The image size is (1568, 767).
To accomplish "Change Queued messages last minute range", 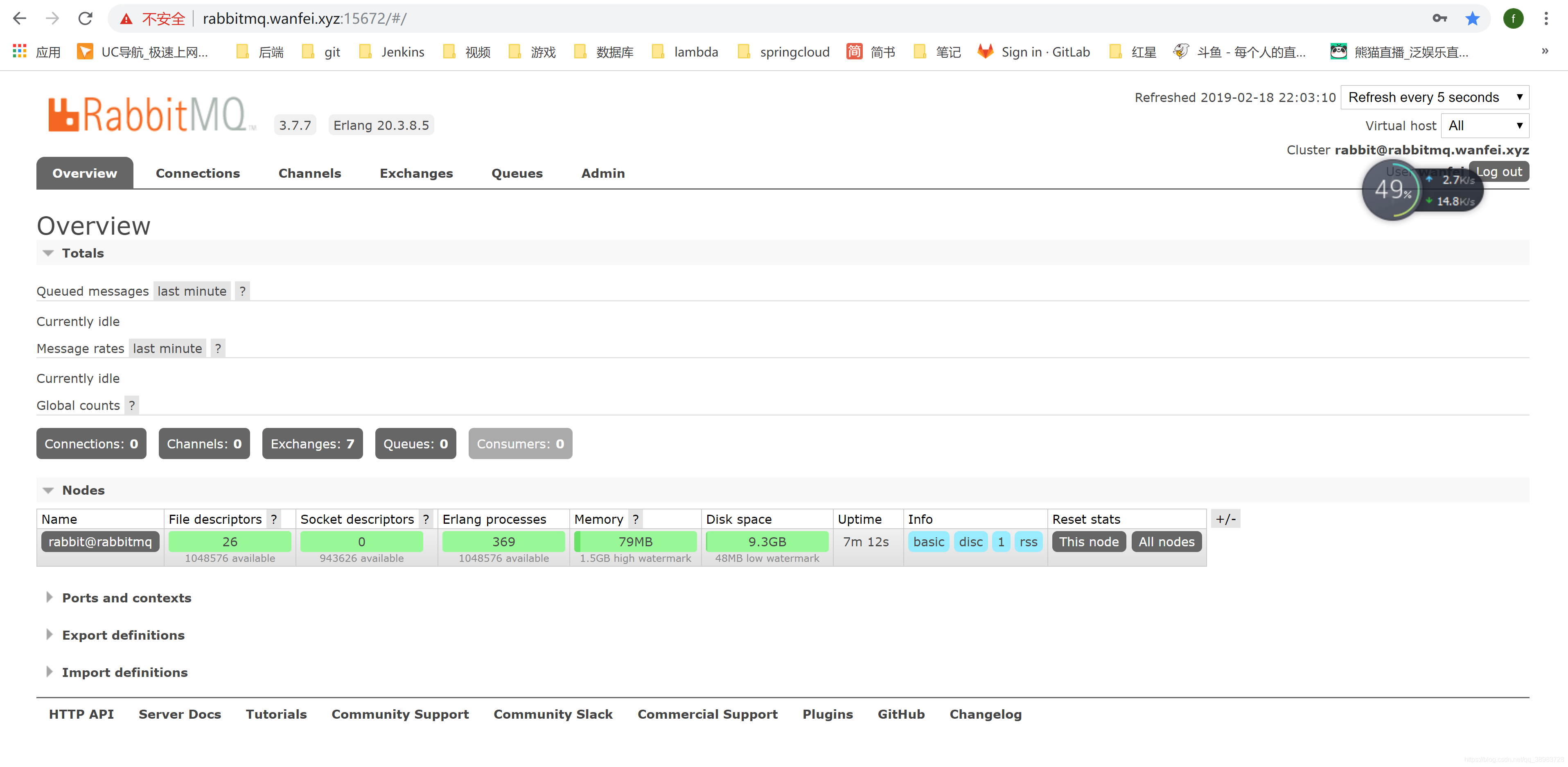I will click(x=192, y=291).
